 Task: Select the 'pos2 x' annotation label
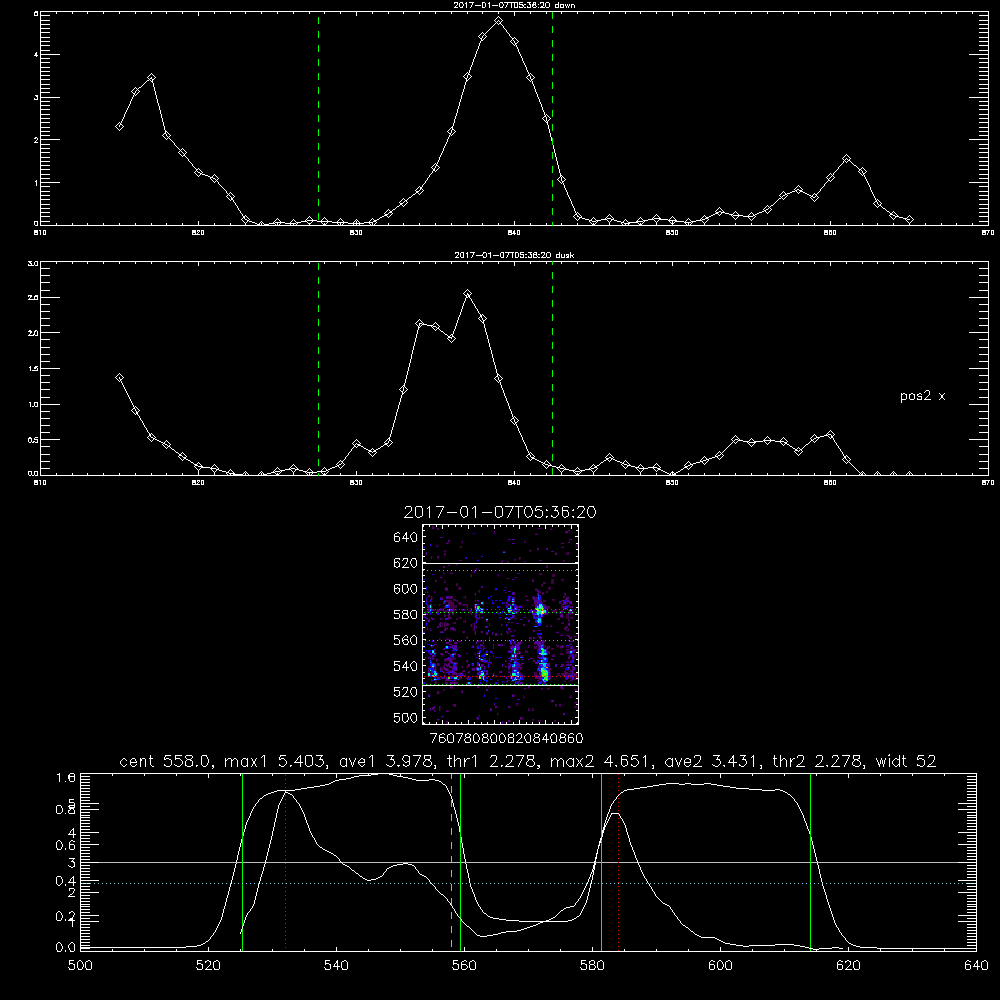(922, 396)
